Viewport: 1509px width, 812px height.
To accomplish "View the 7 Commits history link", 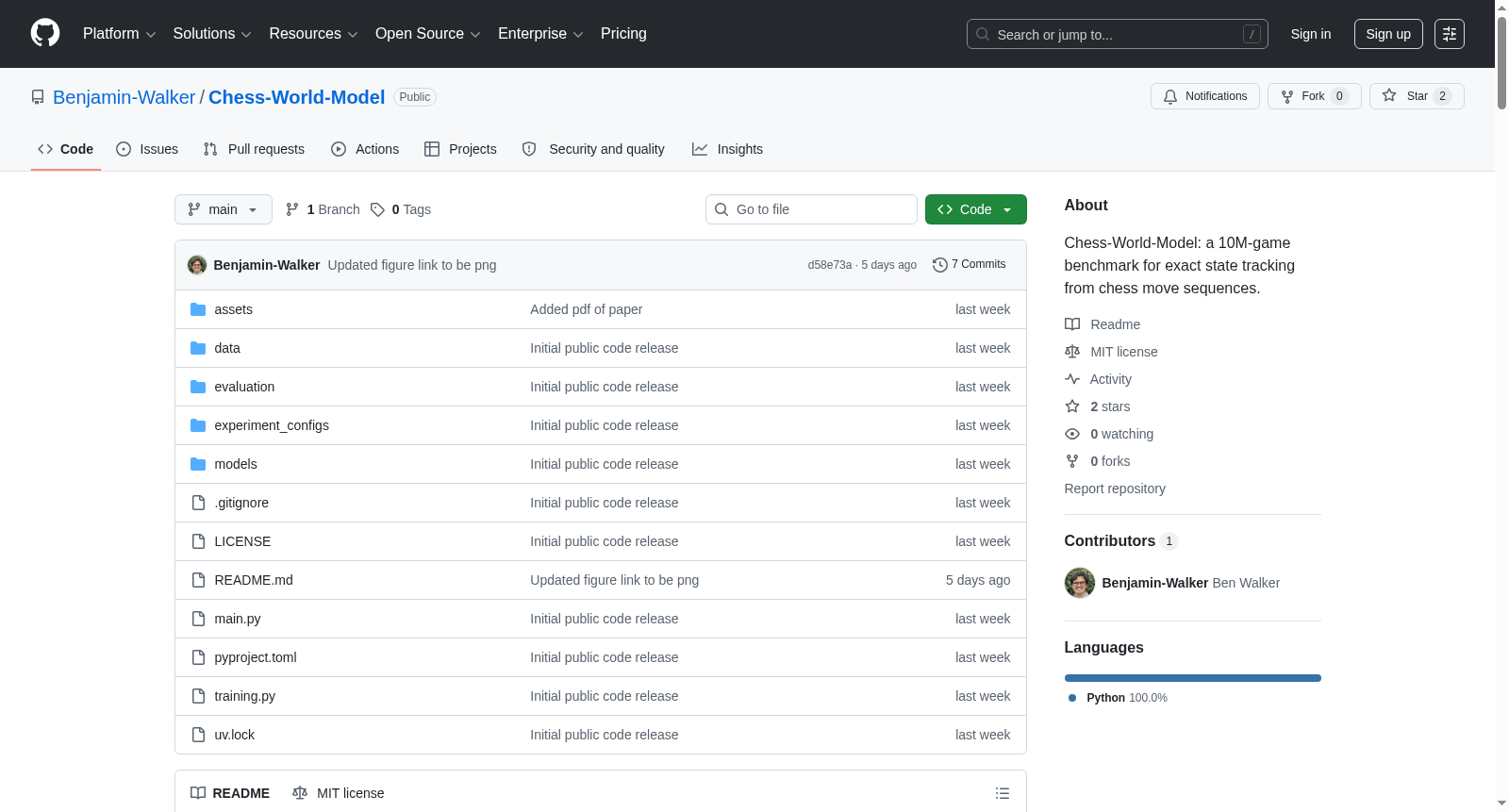I will coord(969,265).
